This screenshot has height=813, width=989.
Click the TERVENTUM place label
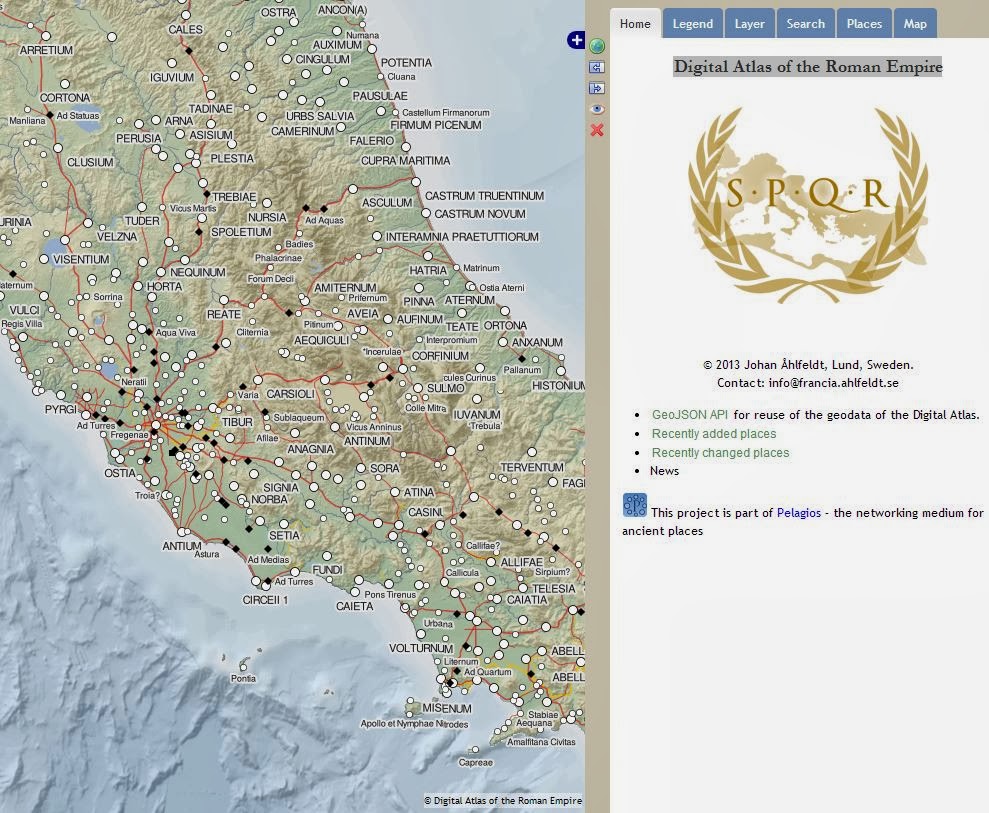pyautogui.click(x=532, y=467)
